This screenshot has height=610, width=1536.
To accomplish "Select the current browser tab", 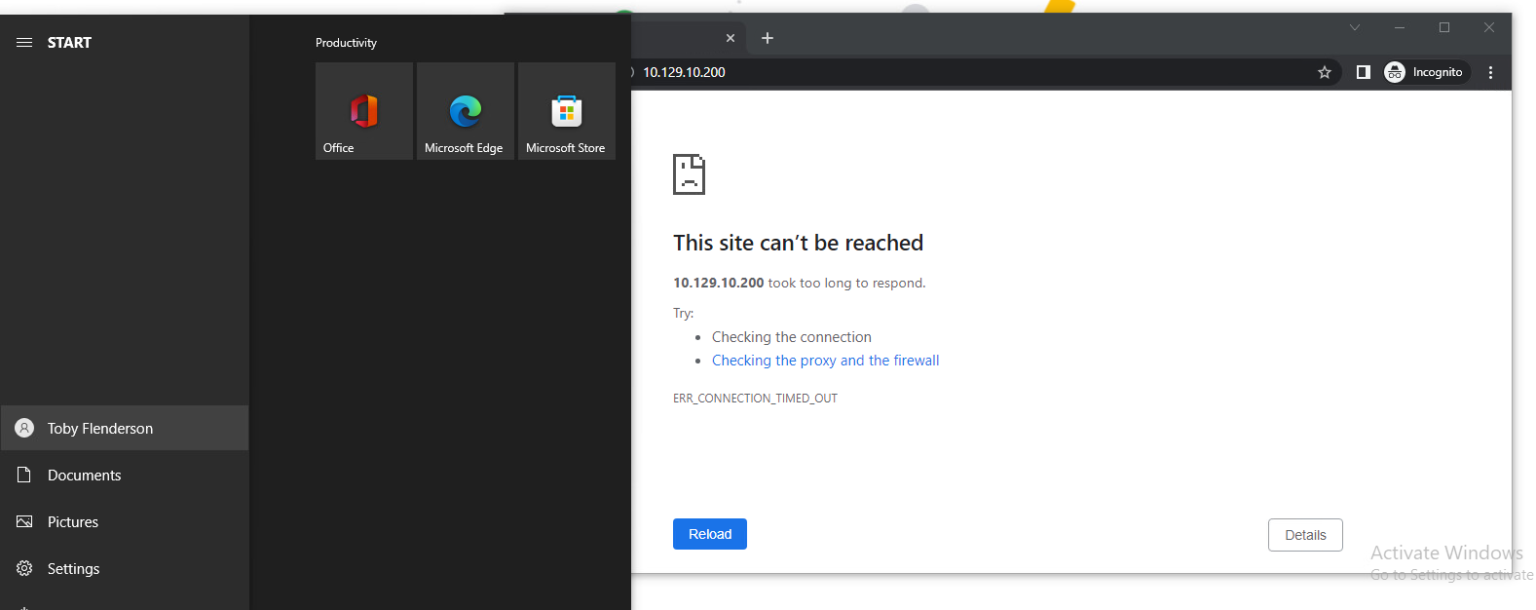I will (680, 38).
